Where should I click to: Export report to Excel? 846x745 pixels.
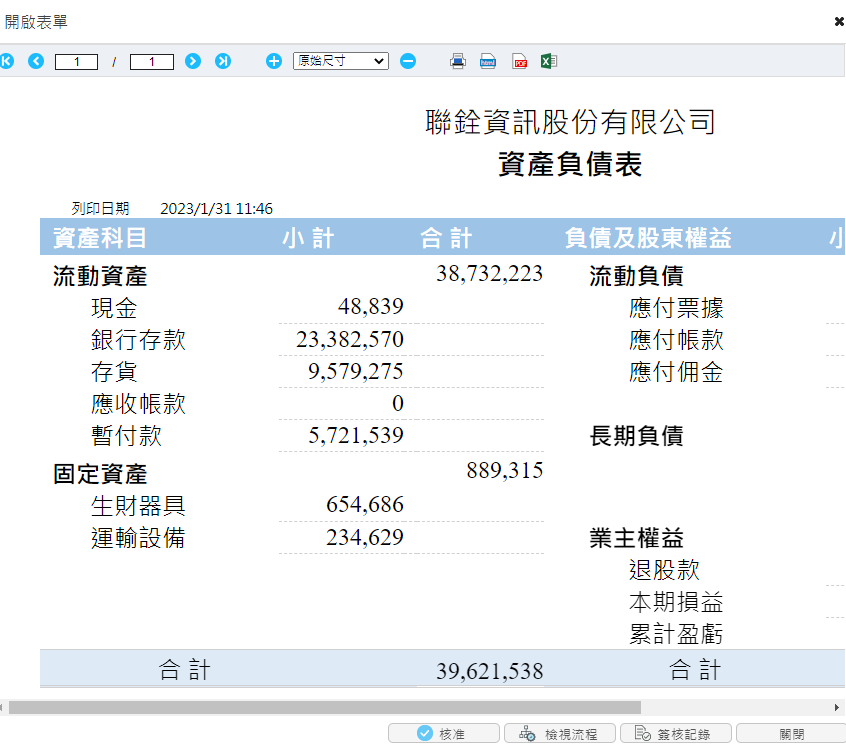click(x=549, y=61)
